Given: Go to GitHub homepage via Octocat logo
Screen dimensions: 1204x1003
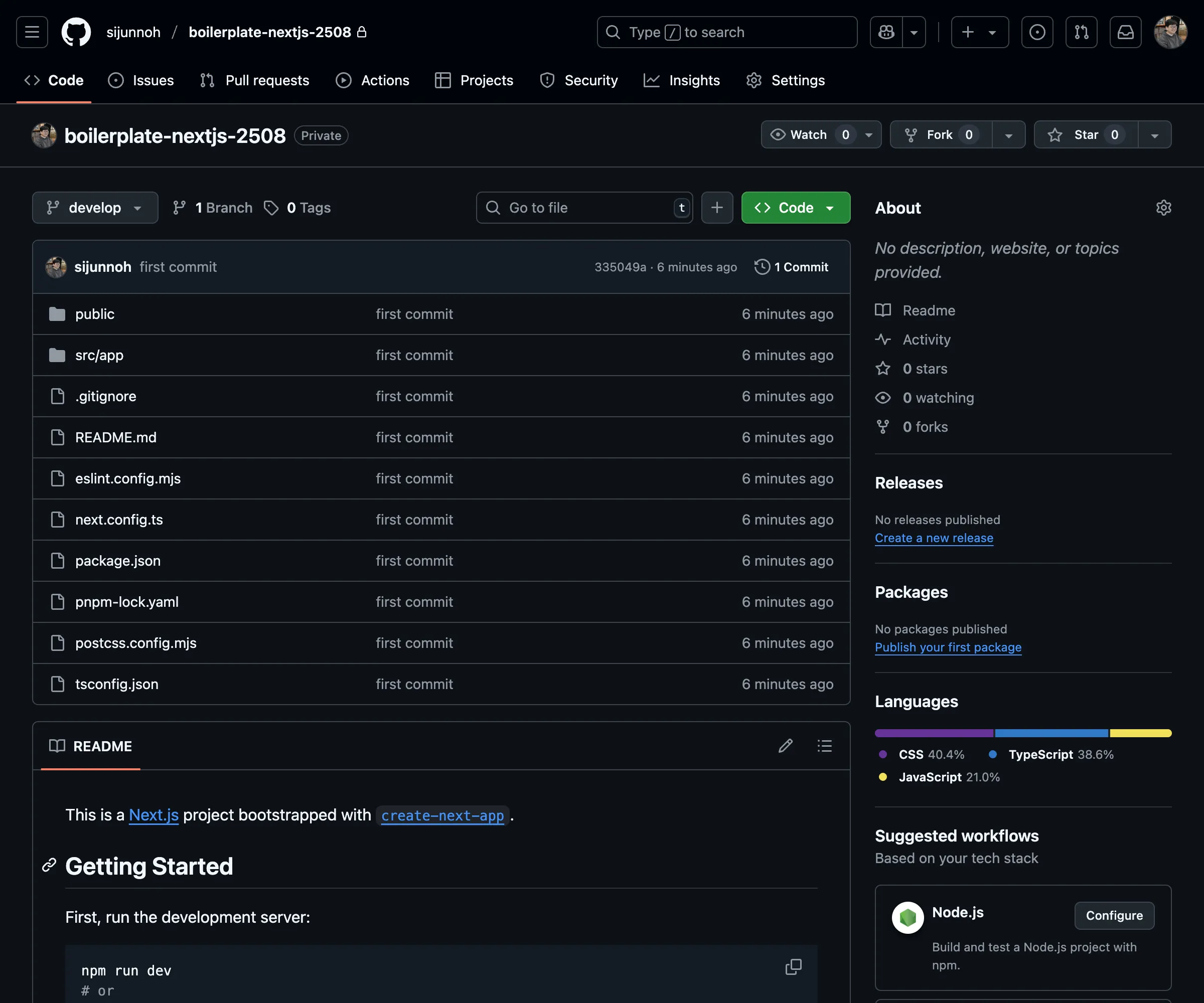Looking at the screenshot, I should point(76,32).
